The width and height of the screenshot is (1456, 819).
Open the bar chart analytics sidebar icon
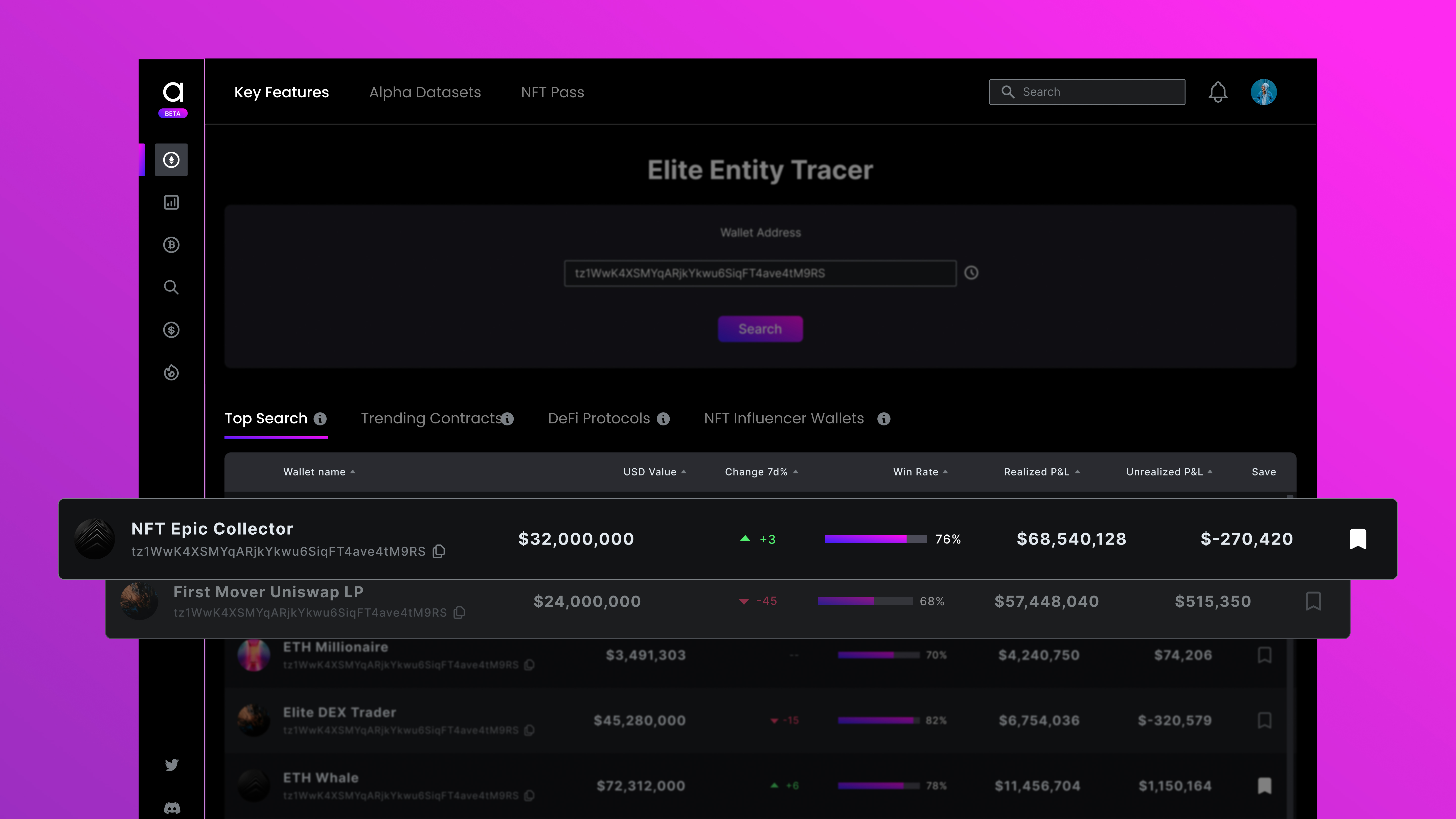[x=171, y=202]
